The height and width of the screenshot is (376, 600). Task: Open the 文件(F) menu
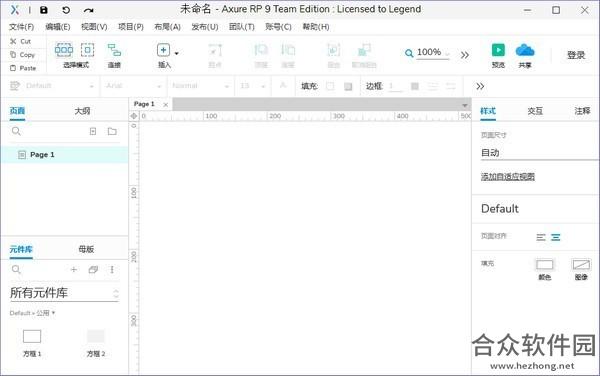click(x=21, y=27)
